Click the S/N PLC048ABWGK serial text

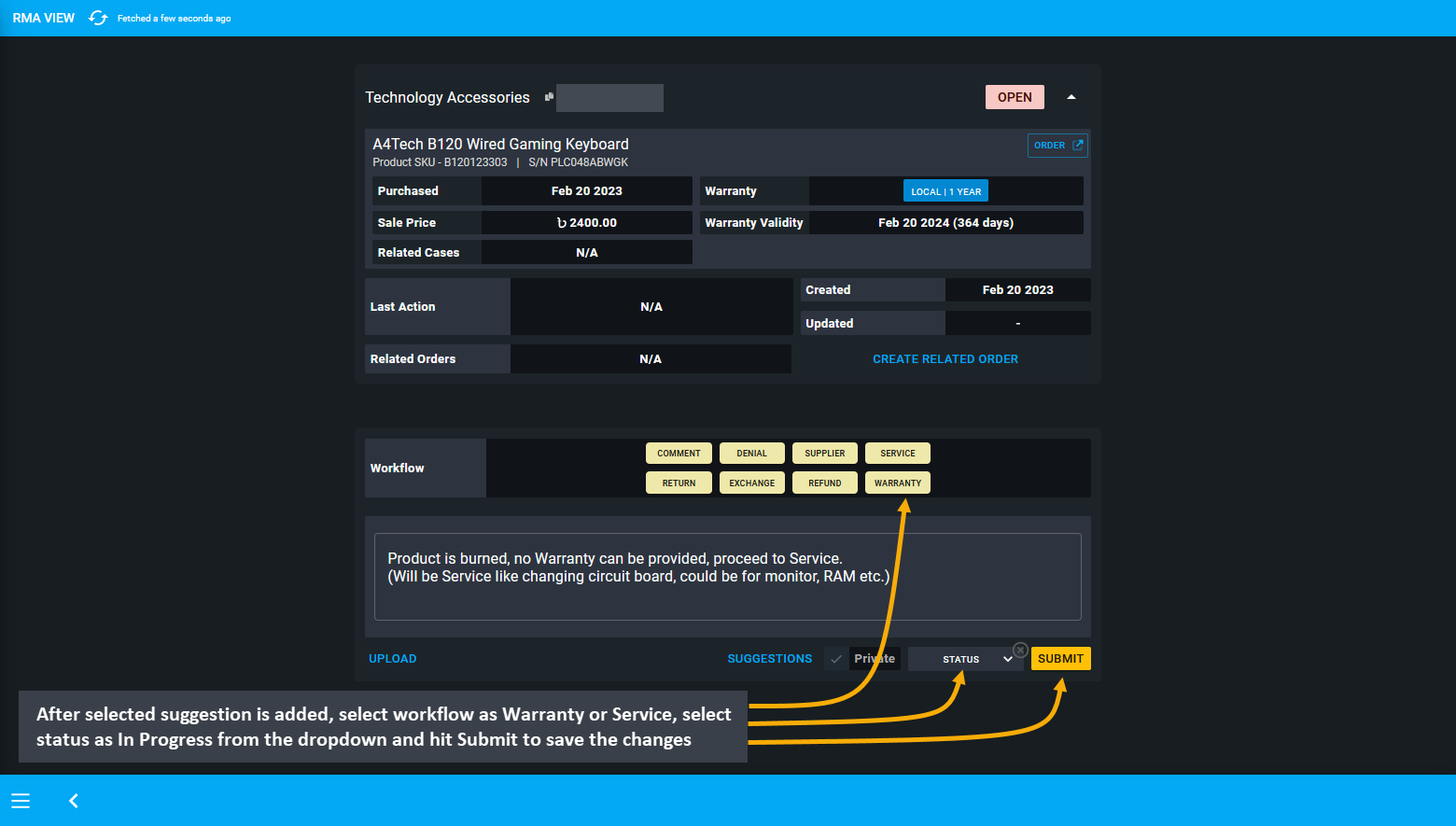click(579, 162)
